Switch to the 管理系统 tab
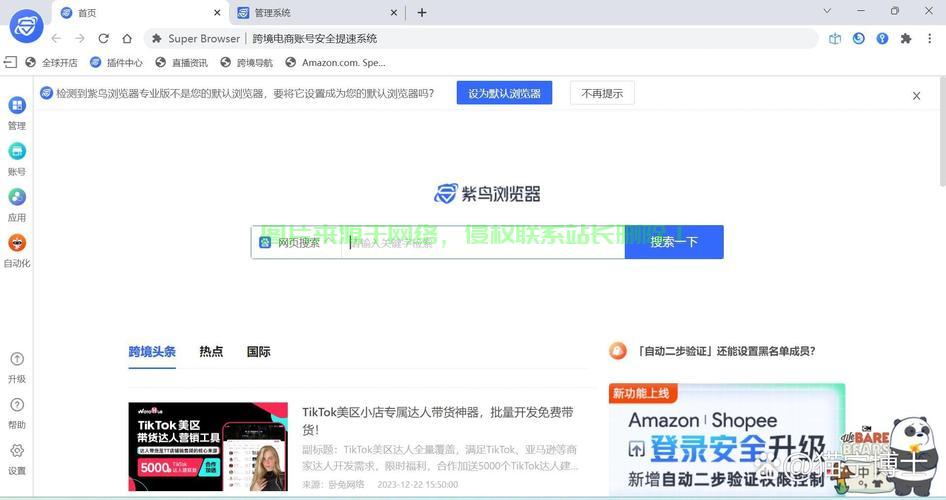Screen dimensions: 946x500 pos(317,13)
